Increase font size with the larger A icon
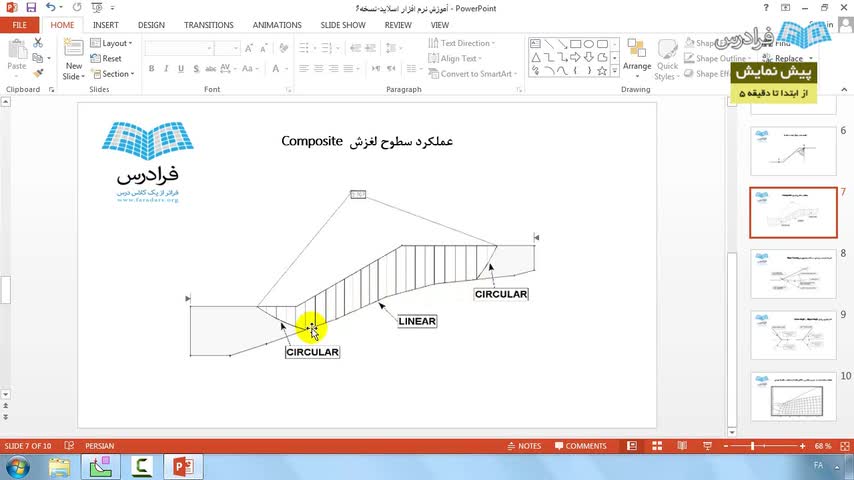Viewport: 854px width, 480px height. click(248, 48)
